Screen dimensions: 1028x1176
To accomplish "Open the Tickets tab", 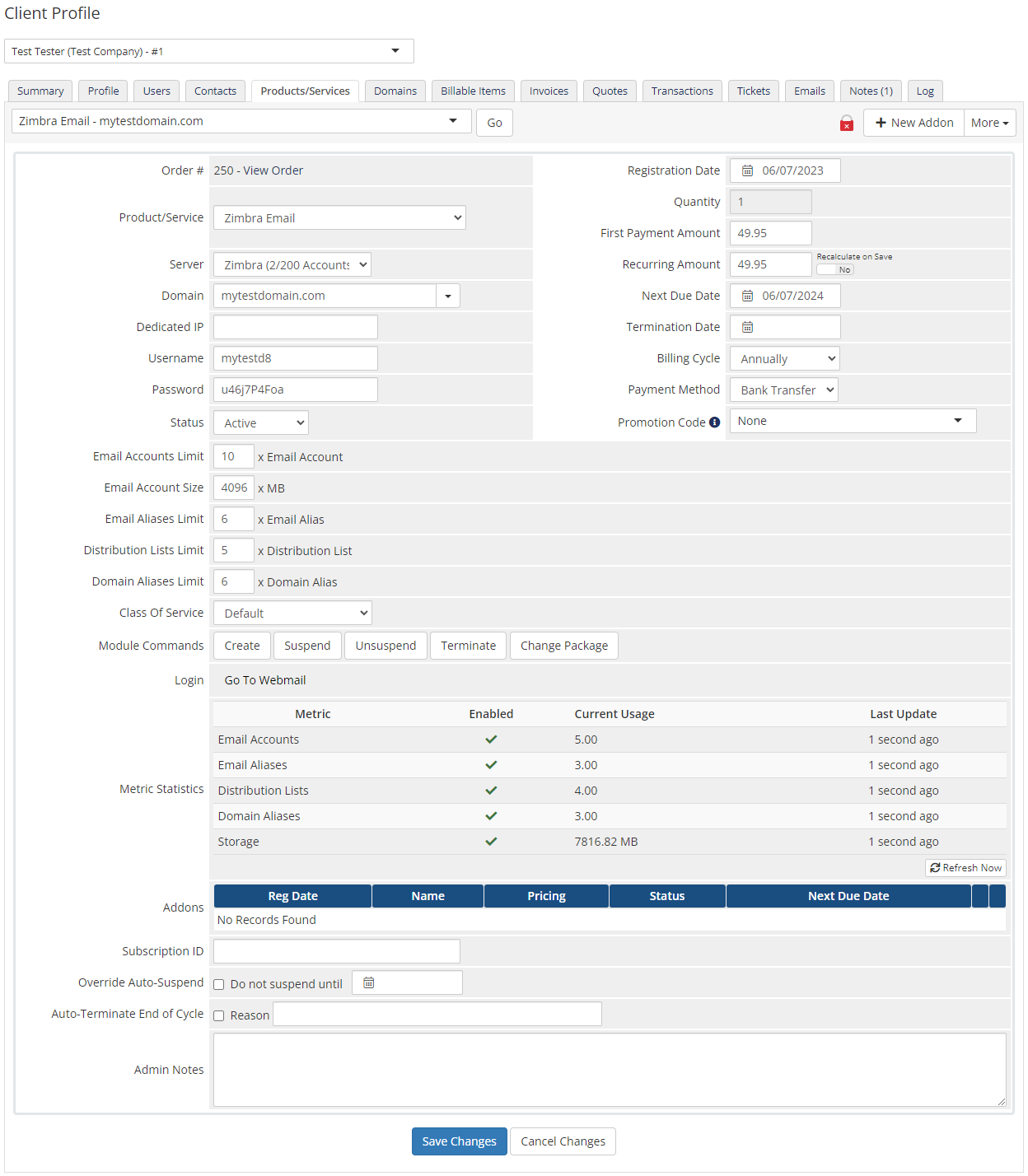I will (x=753, y=91).
